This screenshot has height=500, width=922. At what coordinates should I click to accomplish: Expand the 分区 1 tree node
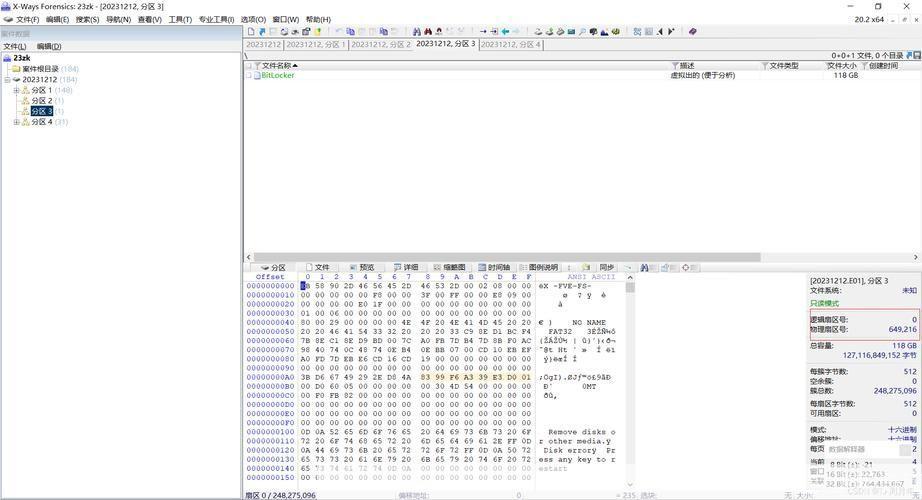(x=16, y=90)
